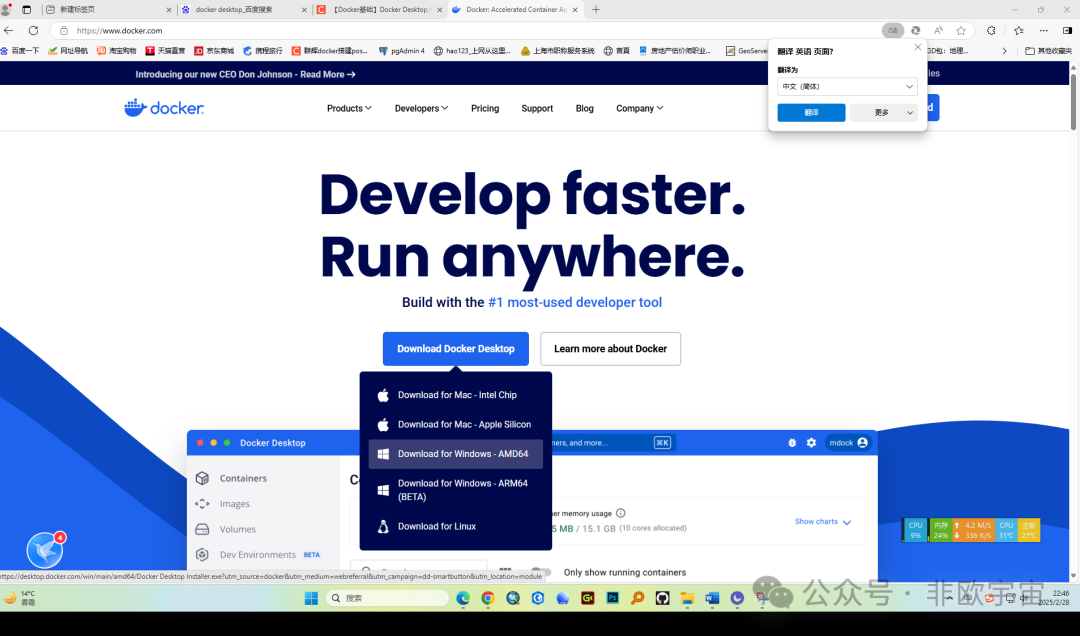Viewport: 1080px width, 636px height.
Task: Click the Download Docker Desktop button
Action: (456, 349)
